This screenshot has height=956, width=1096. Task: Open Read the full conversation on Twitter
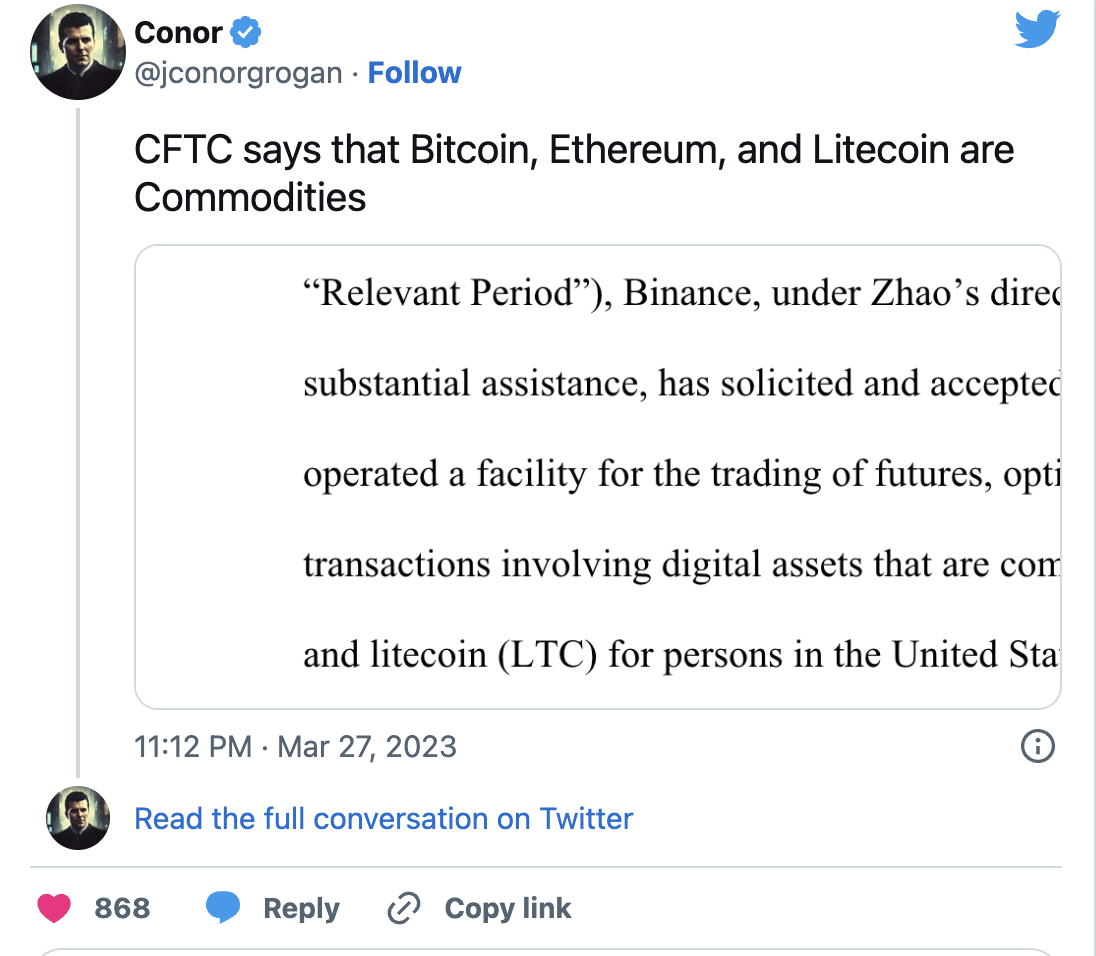[383, 818]
